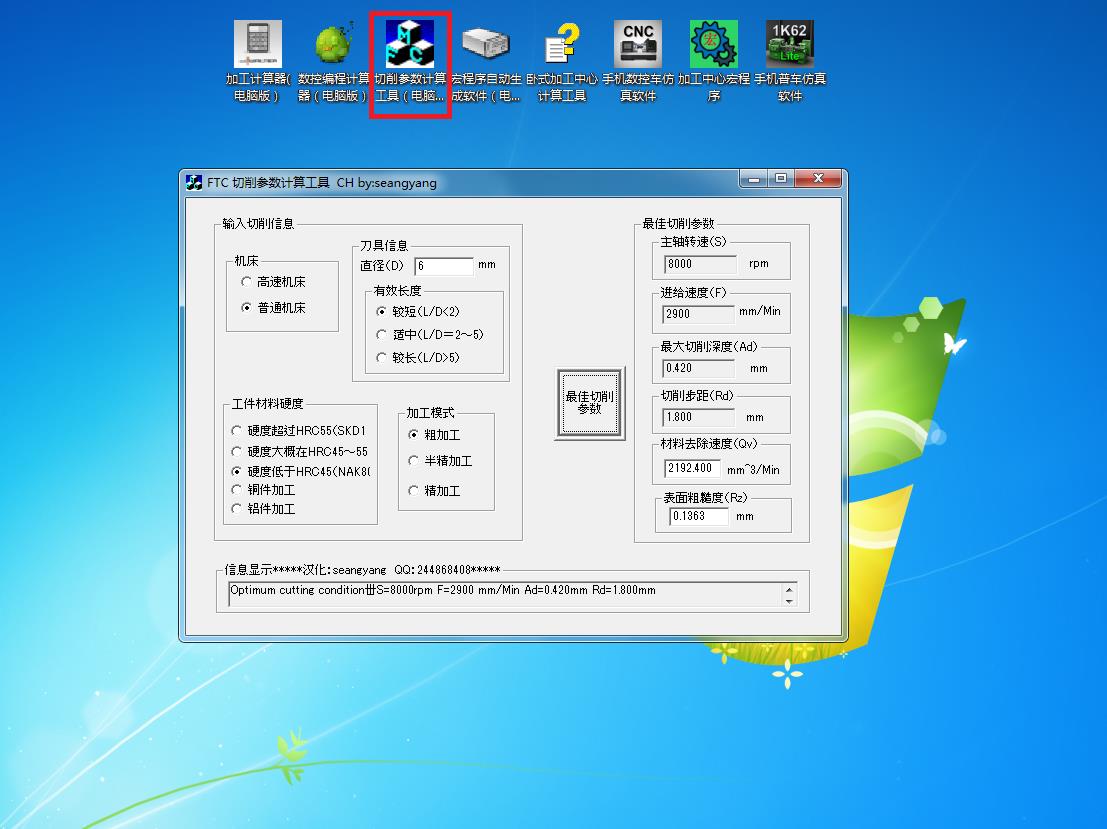
Task: Select 半精加工 machining mode
Action: pos(441,461)
